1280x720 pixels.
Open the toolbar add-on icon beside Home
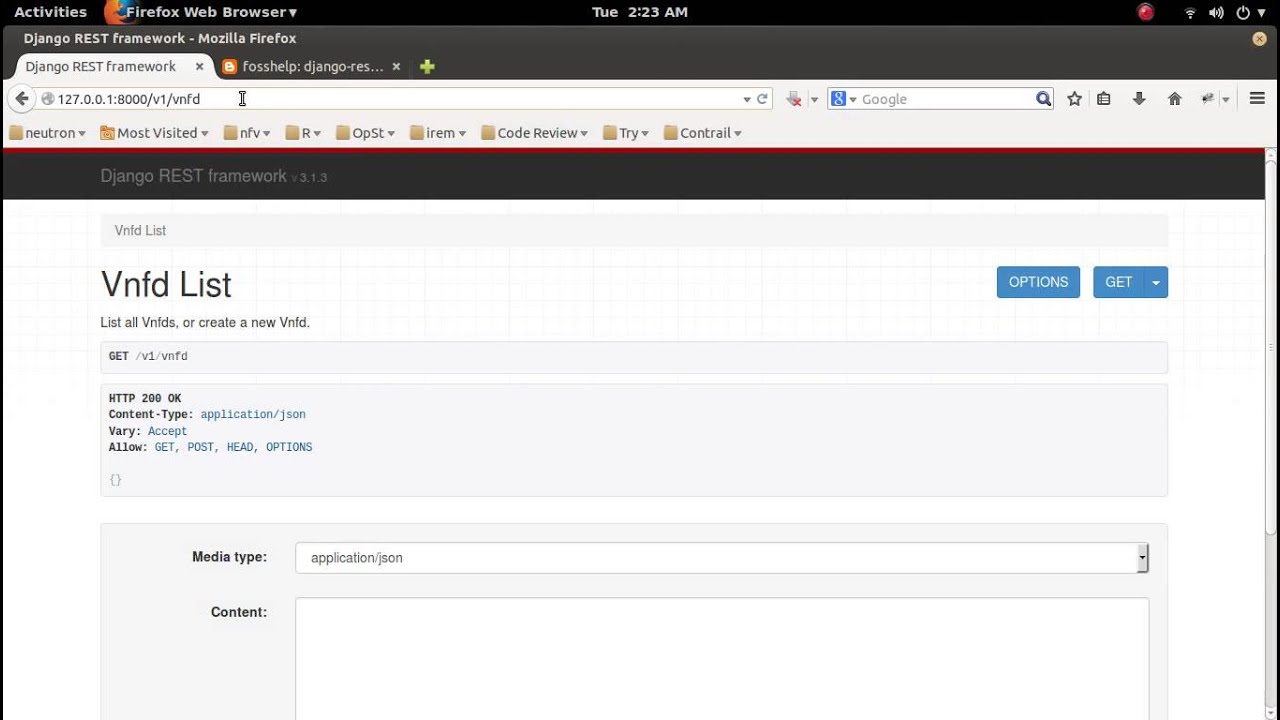[1208, 99]
